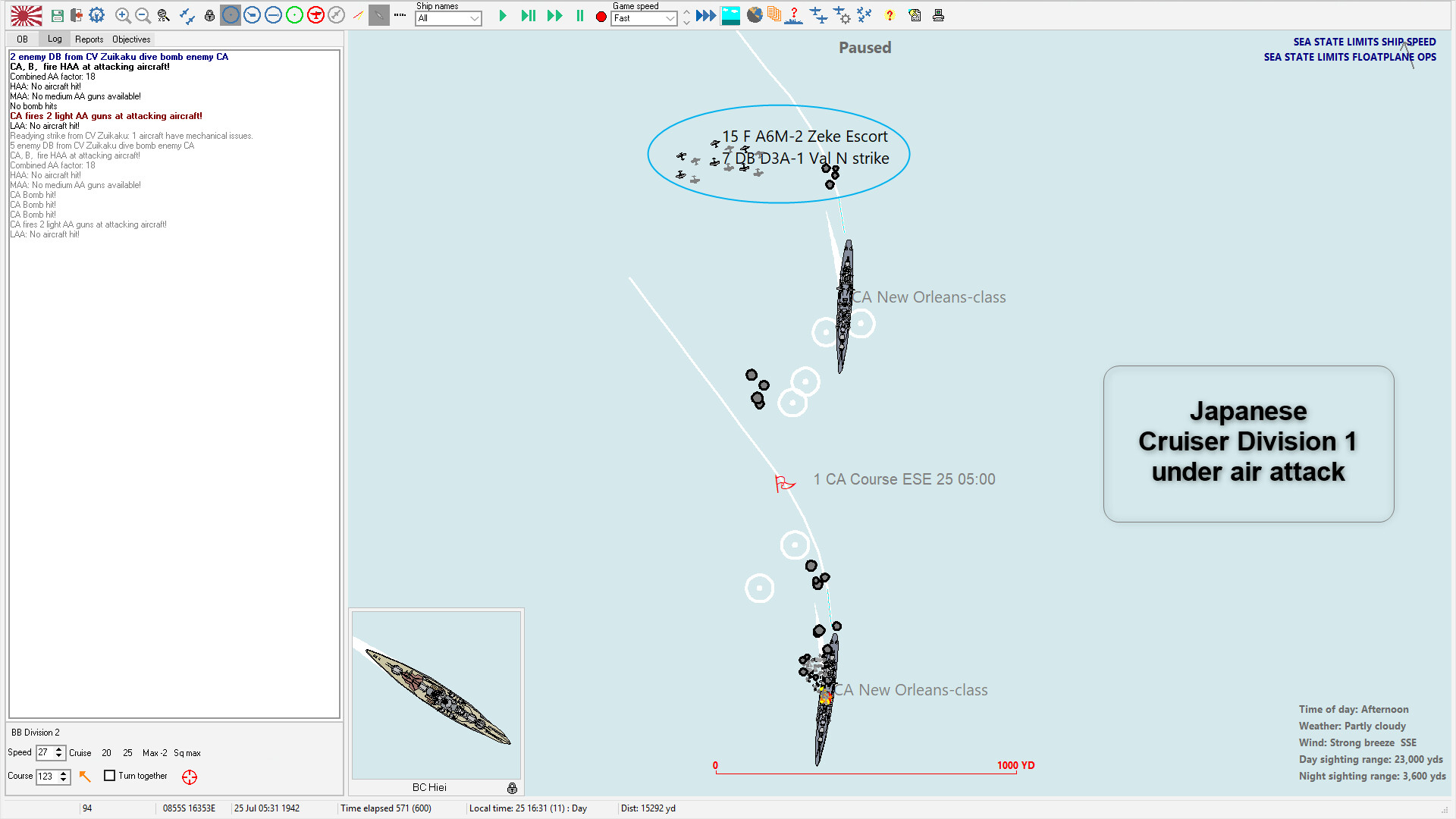Viewport: 1456px width, 819px height.
Task: Zoom out using the magnifier minus icon
Action: [x=143, y=15]
